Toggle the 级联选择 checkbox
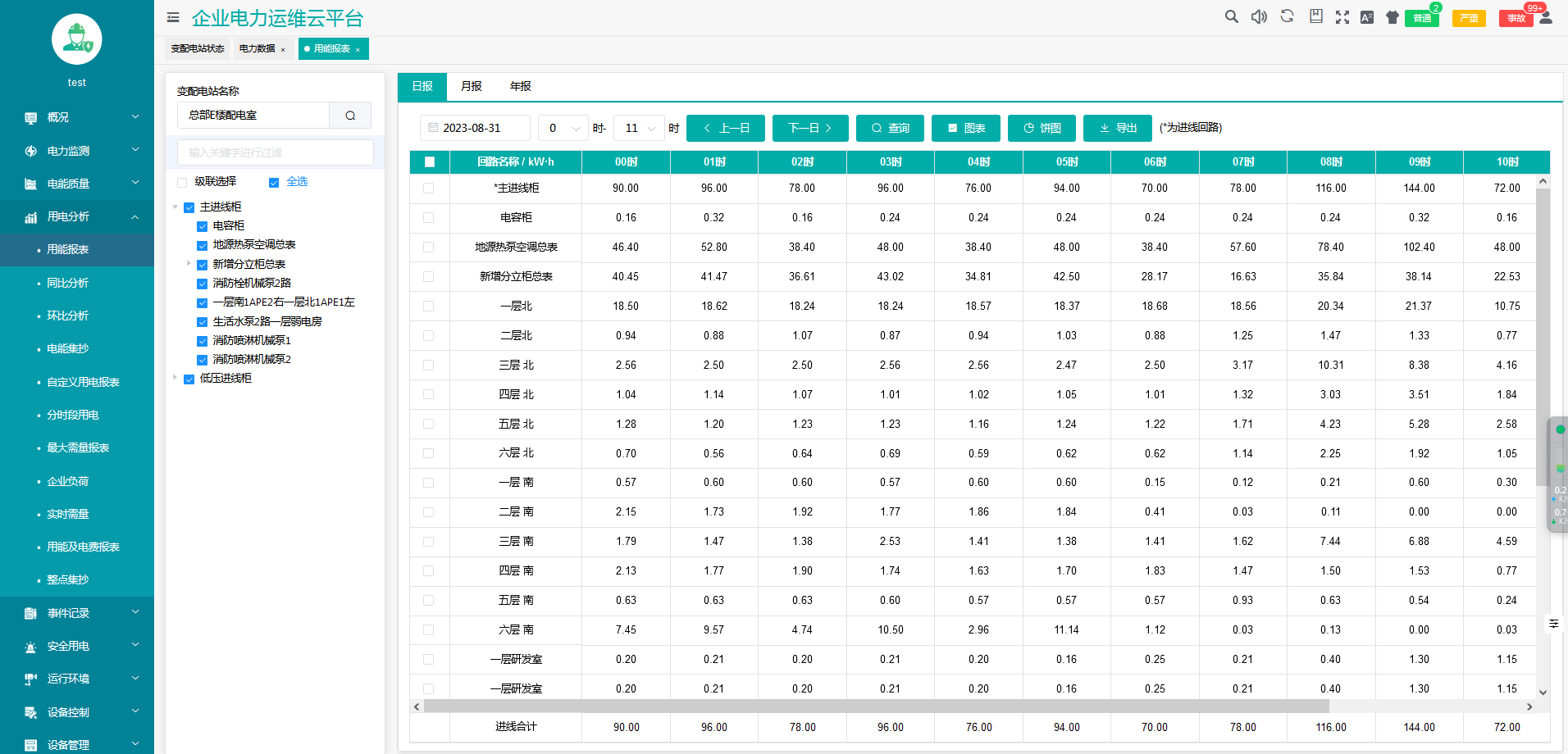 click(x=182, y=182)
